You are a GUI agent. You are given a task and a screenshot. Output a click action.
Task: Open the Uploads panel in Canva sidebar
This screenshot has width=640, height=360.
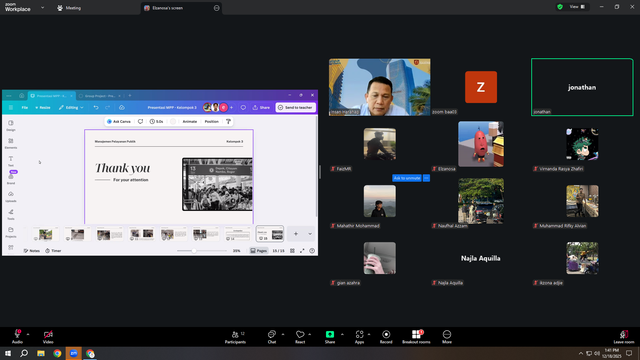point(11,196)
